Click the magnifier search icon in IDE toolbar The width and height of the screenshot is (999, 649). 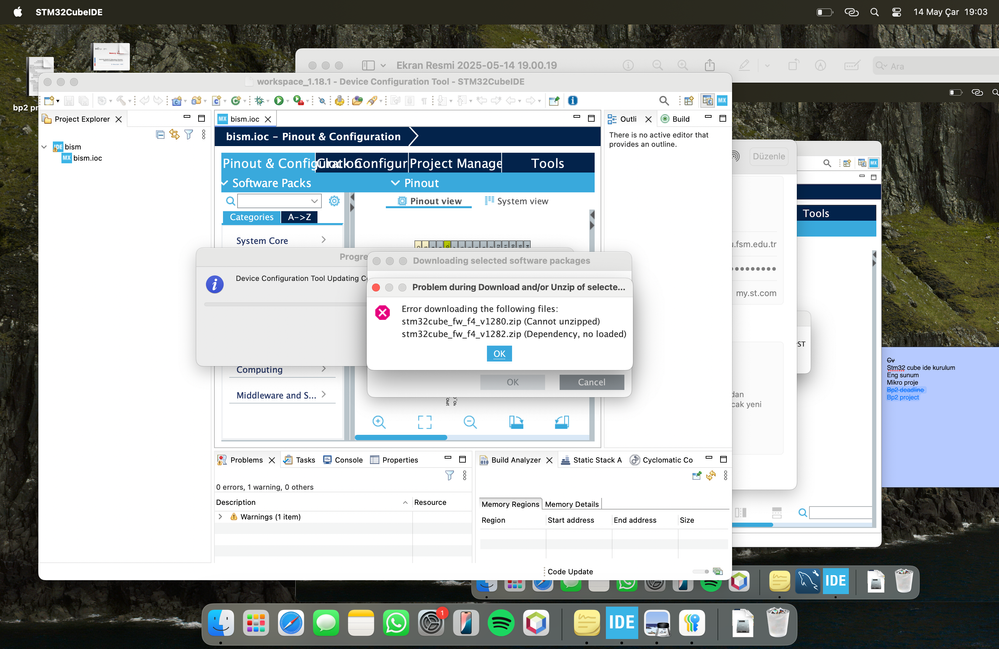(x=664, y=101)
